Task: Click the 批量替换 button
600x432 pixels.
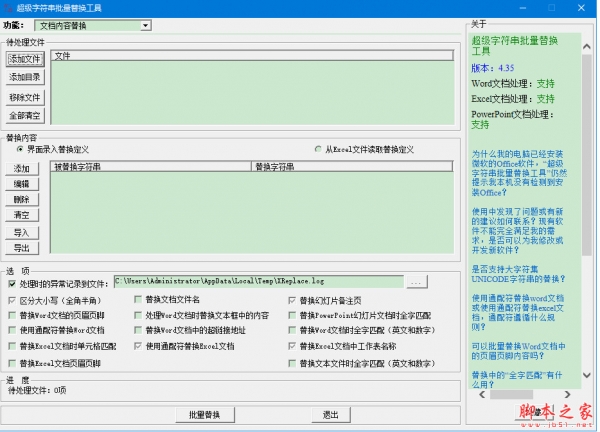Action: [x=205, y=415]
